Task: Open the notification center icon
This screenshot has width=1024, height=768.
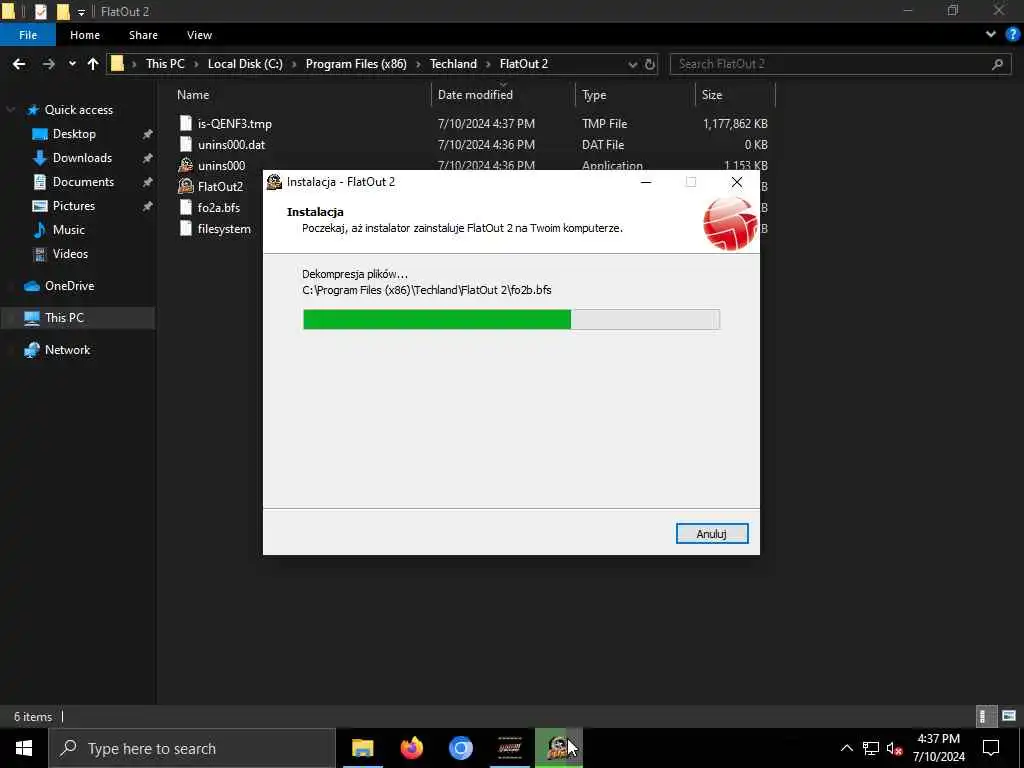Action: 991,748
